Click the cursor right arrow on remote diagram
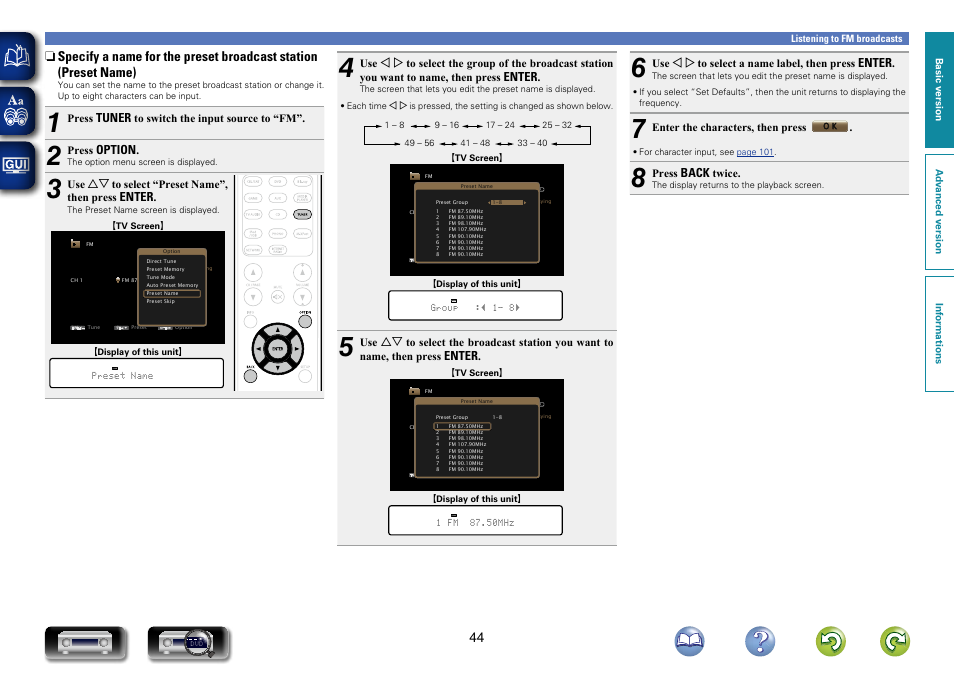The width and height of the screenshot is (954, 675). click(x=296, y=349)
